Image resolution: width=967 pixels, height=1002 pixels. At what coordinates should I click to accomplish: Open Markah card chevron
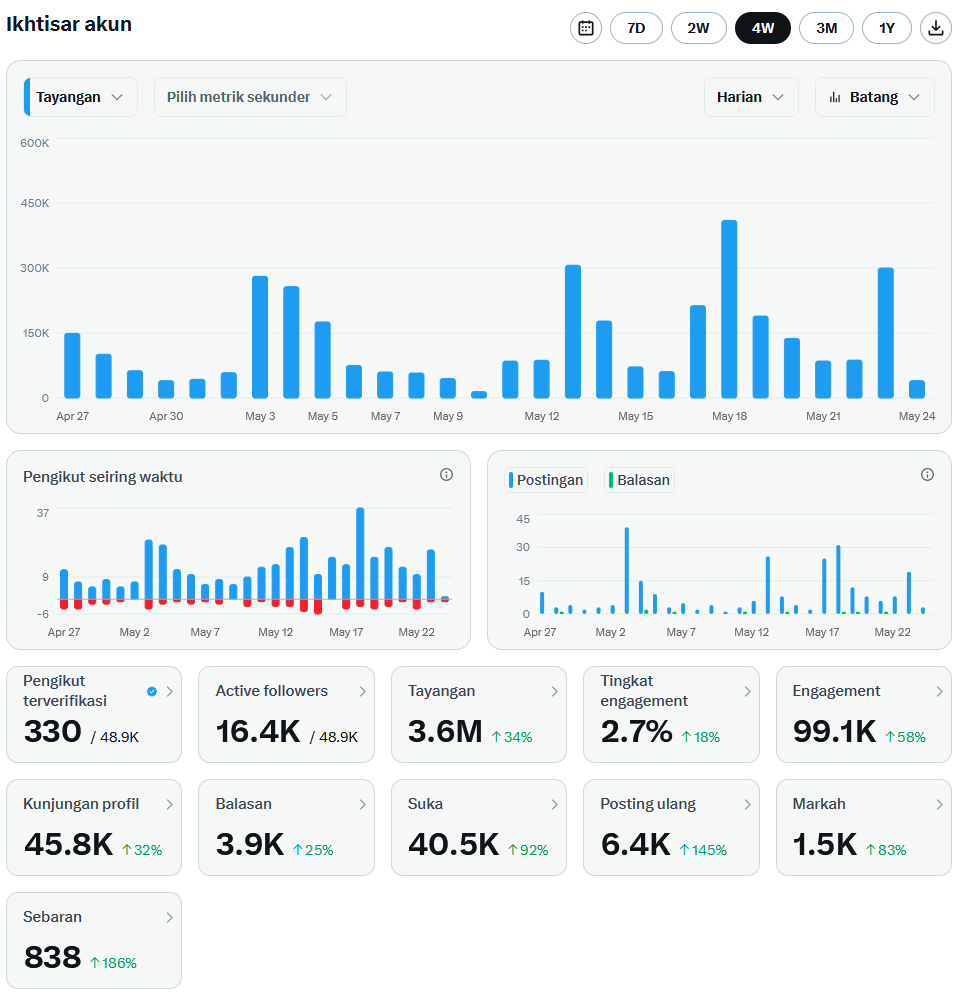[940, 805]
